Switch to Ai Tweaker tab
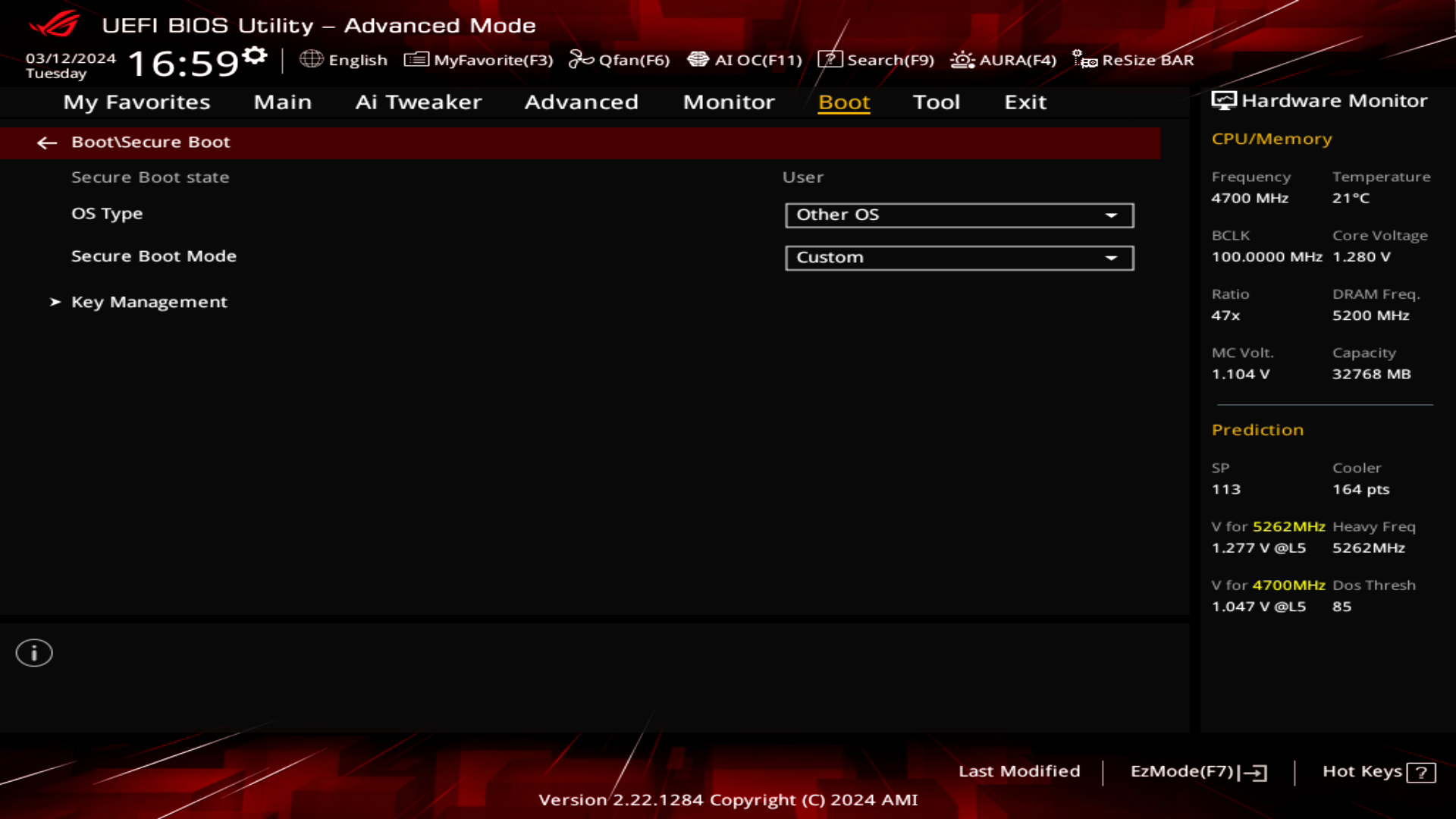Image resolution: width=1456 pixels, height=819 pixels. point(418,101)
